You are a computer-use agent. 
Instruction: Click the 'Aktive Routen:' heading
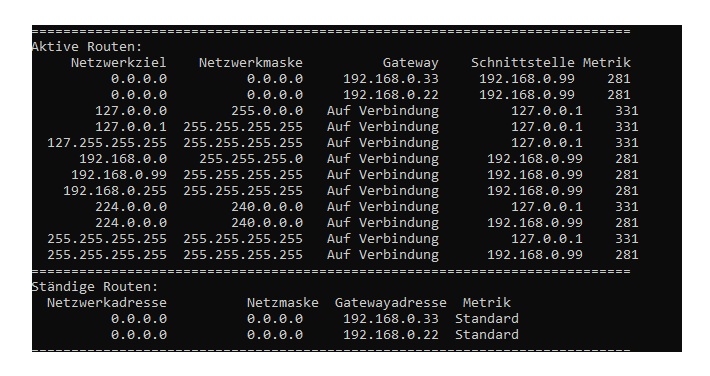pyautogui.click(x=87, y=47)
